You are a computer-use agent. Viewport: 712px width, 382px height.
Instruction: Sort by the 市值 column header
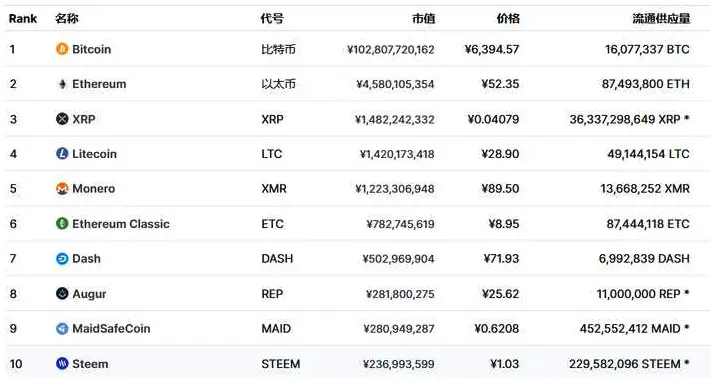click(423, 19)
